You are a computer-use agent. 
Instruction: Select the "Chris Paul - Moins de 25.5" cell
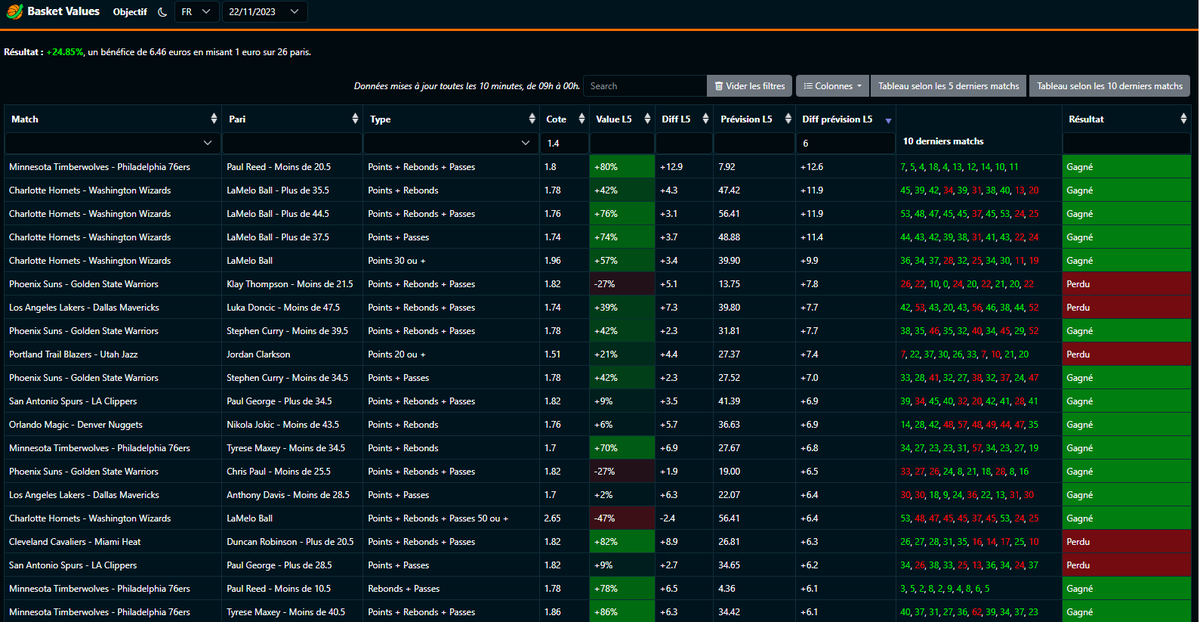tap(292, 471)
